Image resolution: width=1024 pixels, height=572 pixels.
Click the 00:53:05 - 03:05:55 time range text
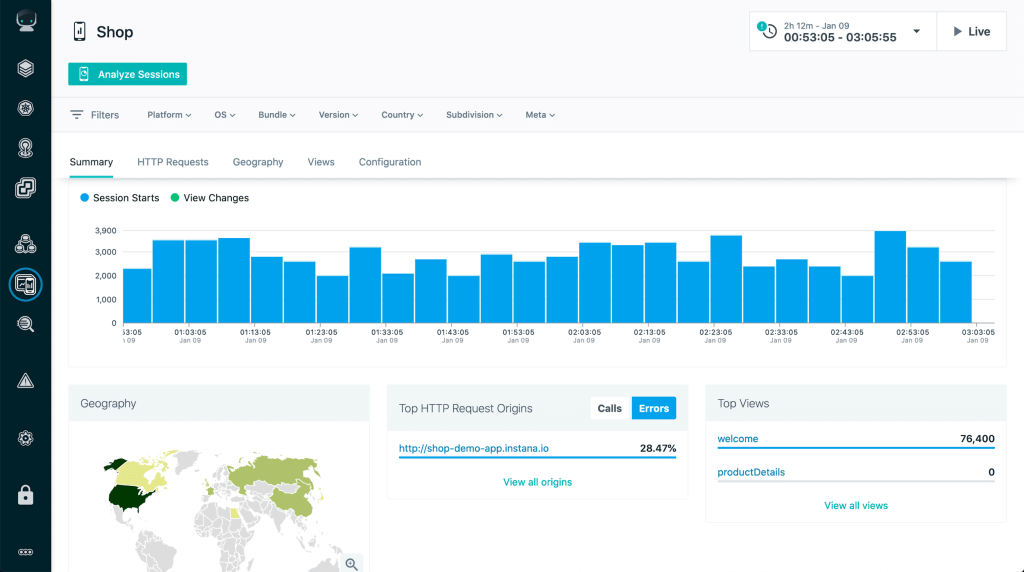840,37
